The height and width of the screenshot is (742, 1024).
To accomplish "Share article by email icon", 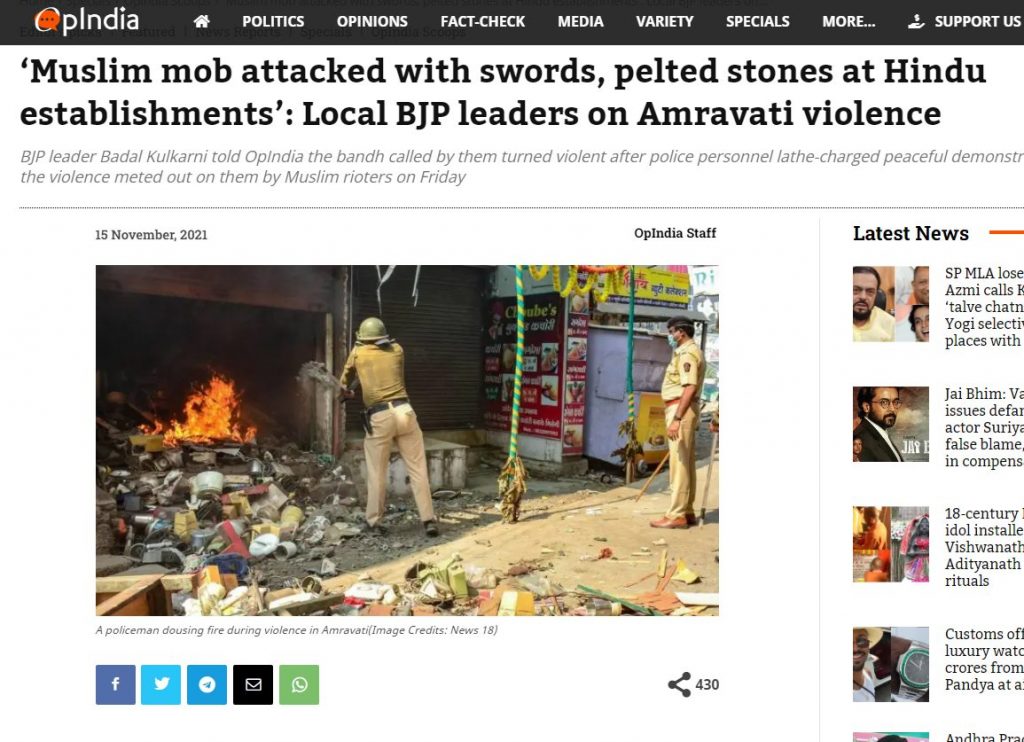I will pyautogui.click(x=253, y=685).
